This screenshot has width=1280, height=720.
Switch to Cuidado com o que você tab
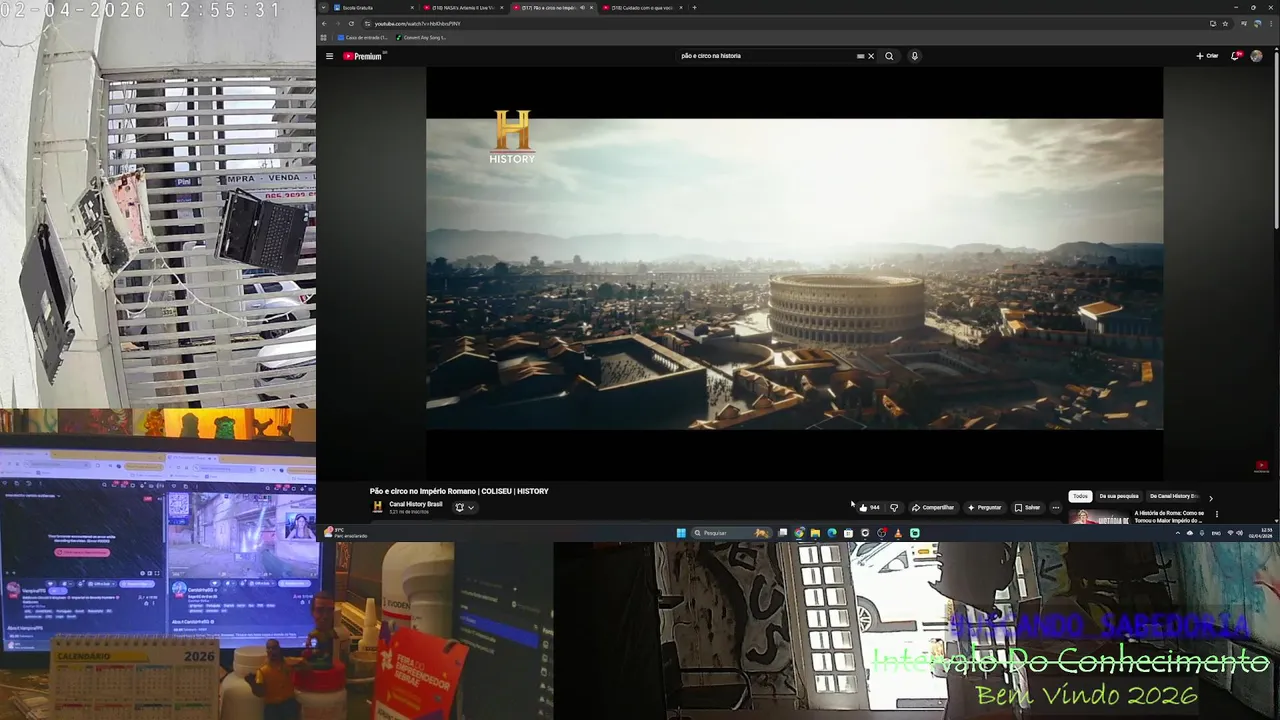click(x=642, y=7)
